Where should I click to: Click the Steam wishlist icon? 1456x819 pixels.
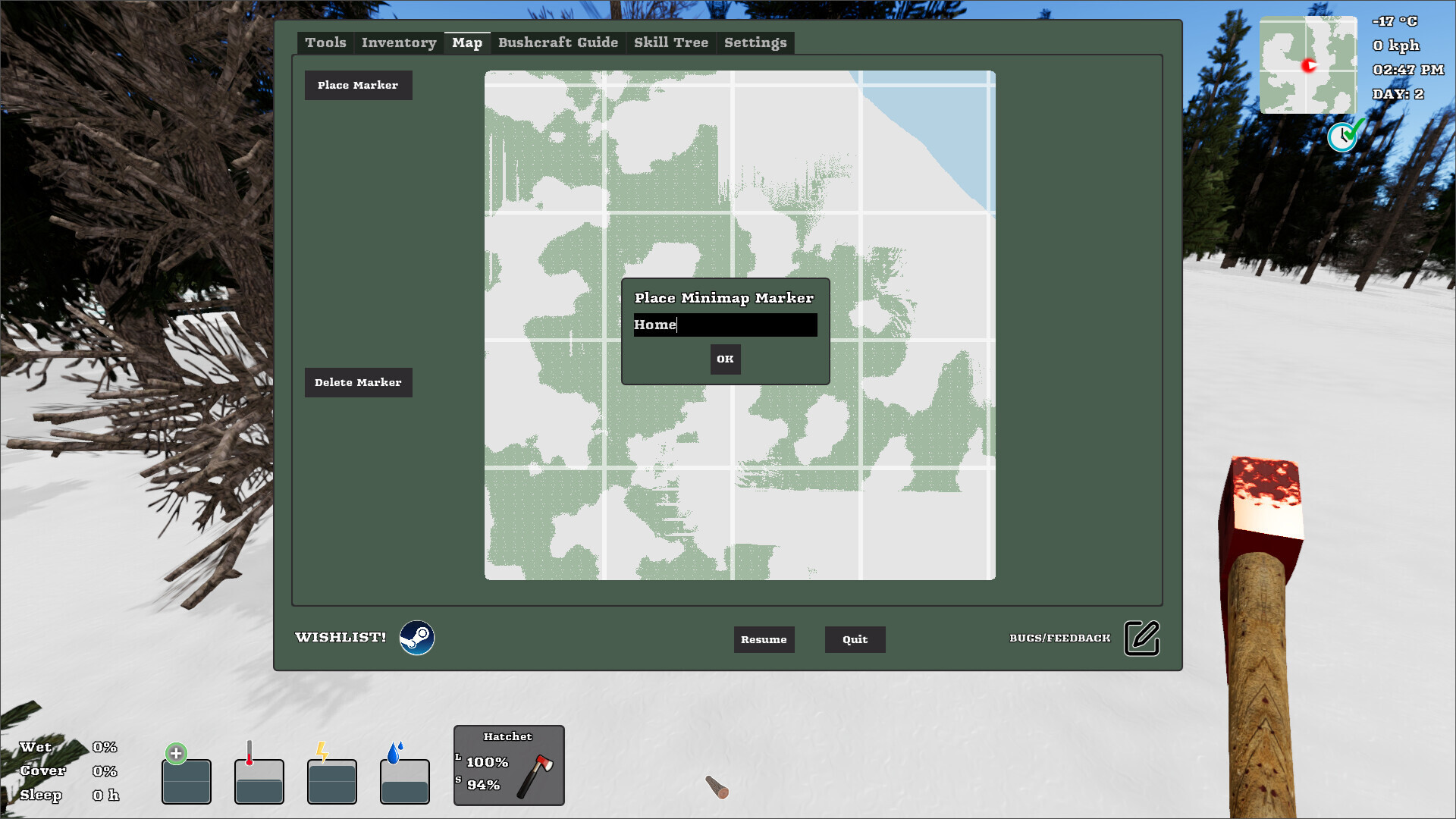coord(418,638)
